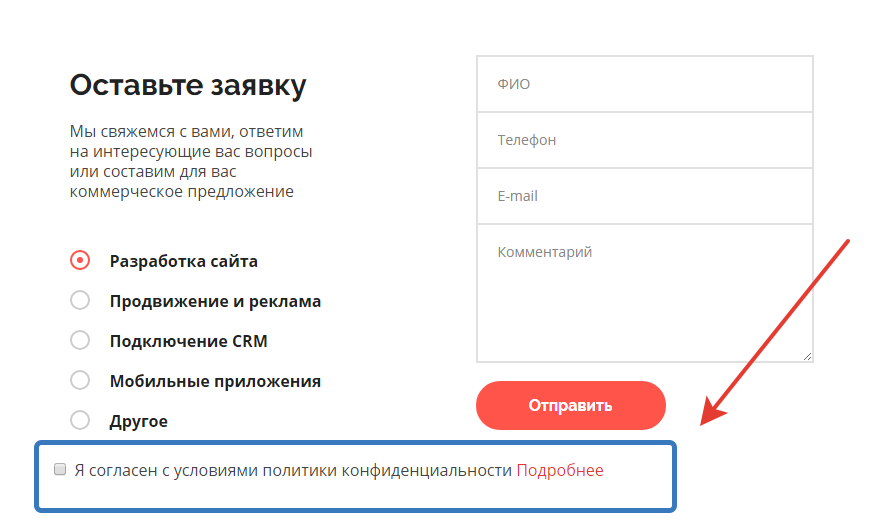This screenshot has width=885, height=532.
Task: Click the 'Продвижение и реклама' label text
Action: 215,301
